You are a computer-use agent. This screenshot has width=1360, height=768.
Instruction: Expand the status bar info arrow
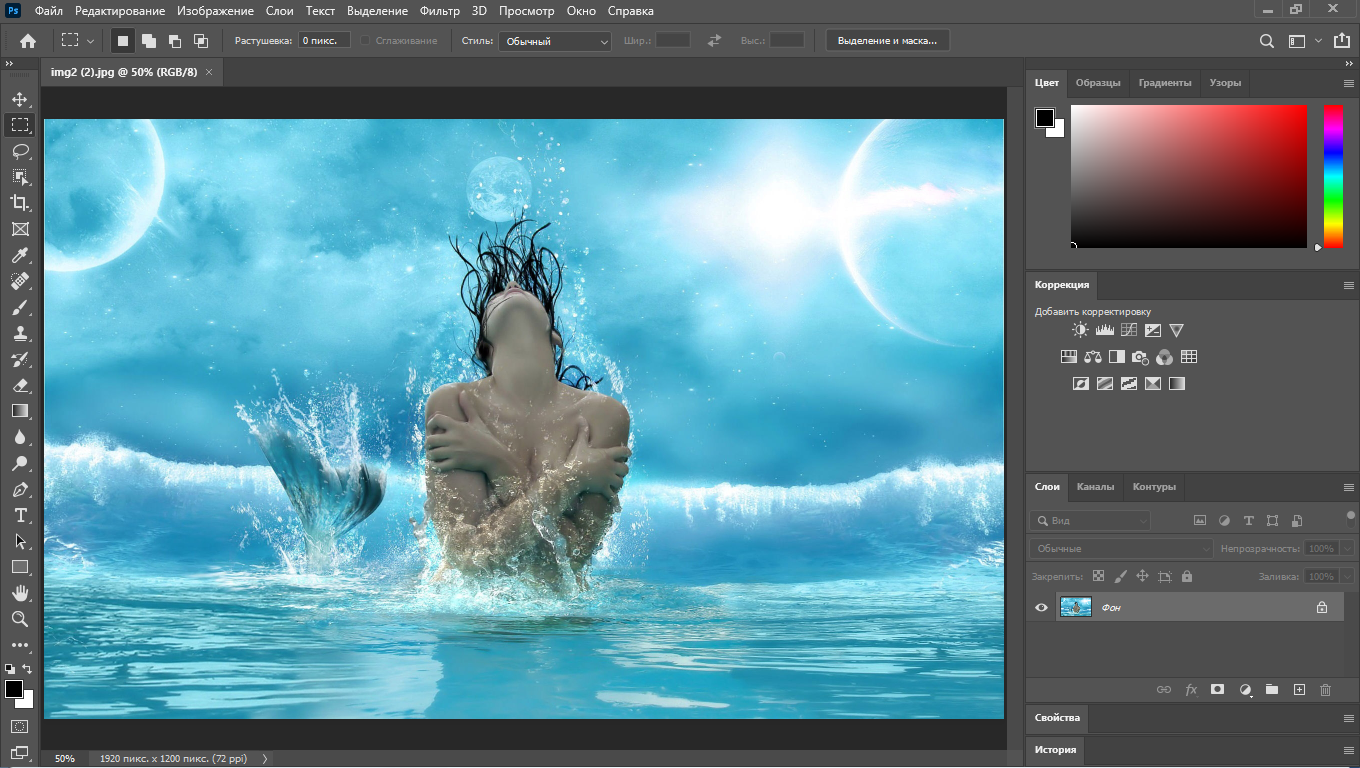pyautogui.click(x=265, y=759)
